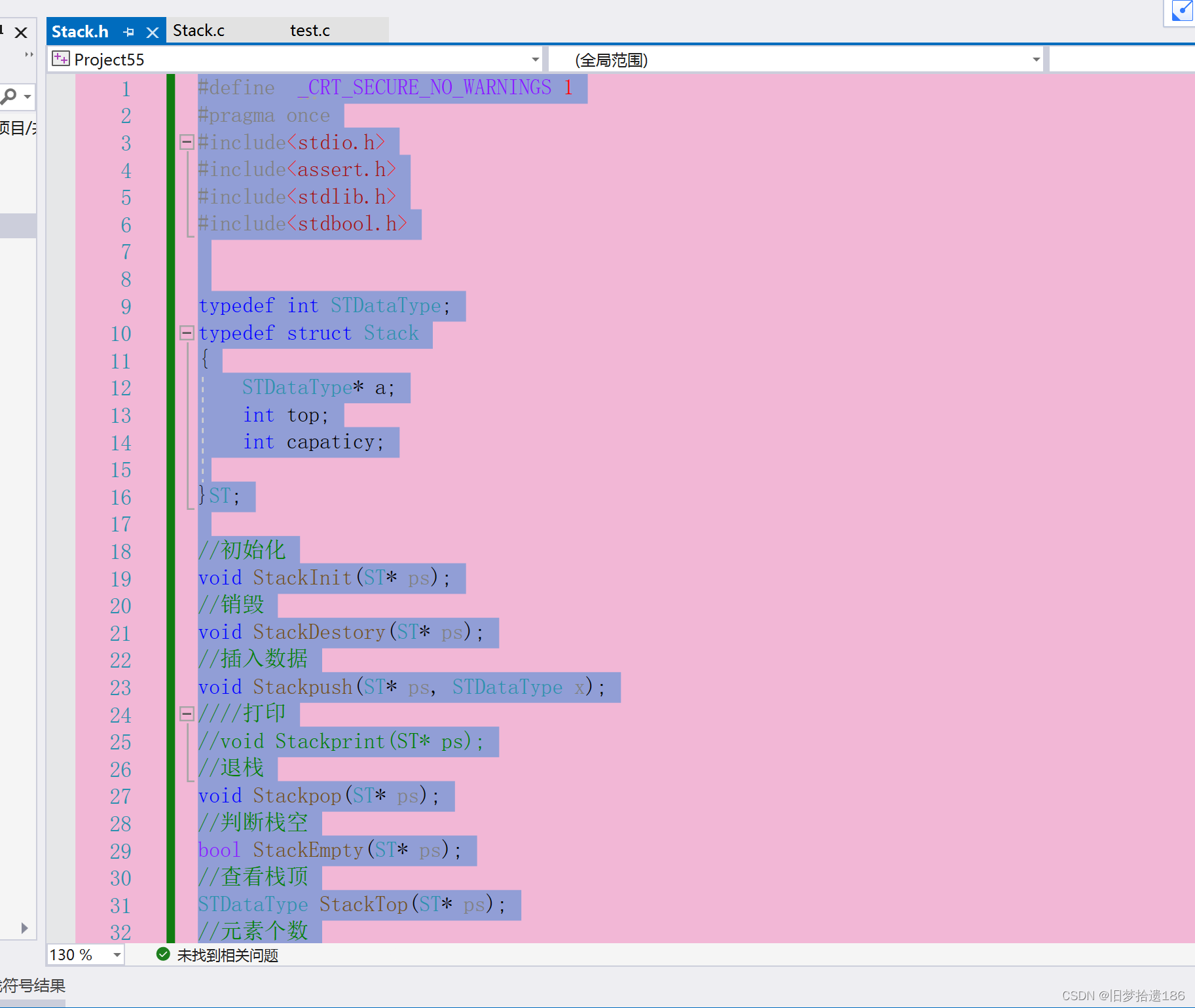Click the //元素个数 comment
Screen dimensions: 1195x1008
(x=253, y=931)
